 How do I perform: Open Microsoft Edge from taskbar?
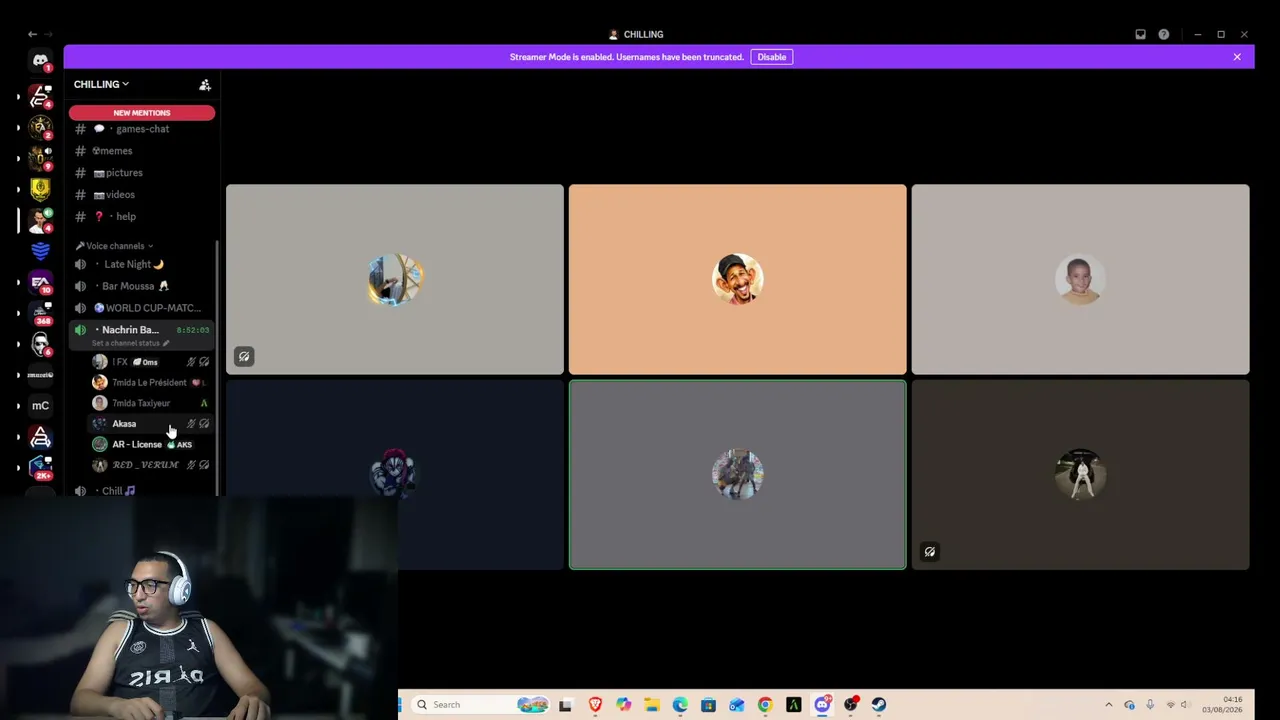point(680,705)
